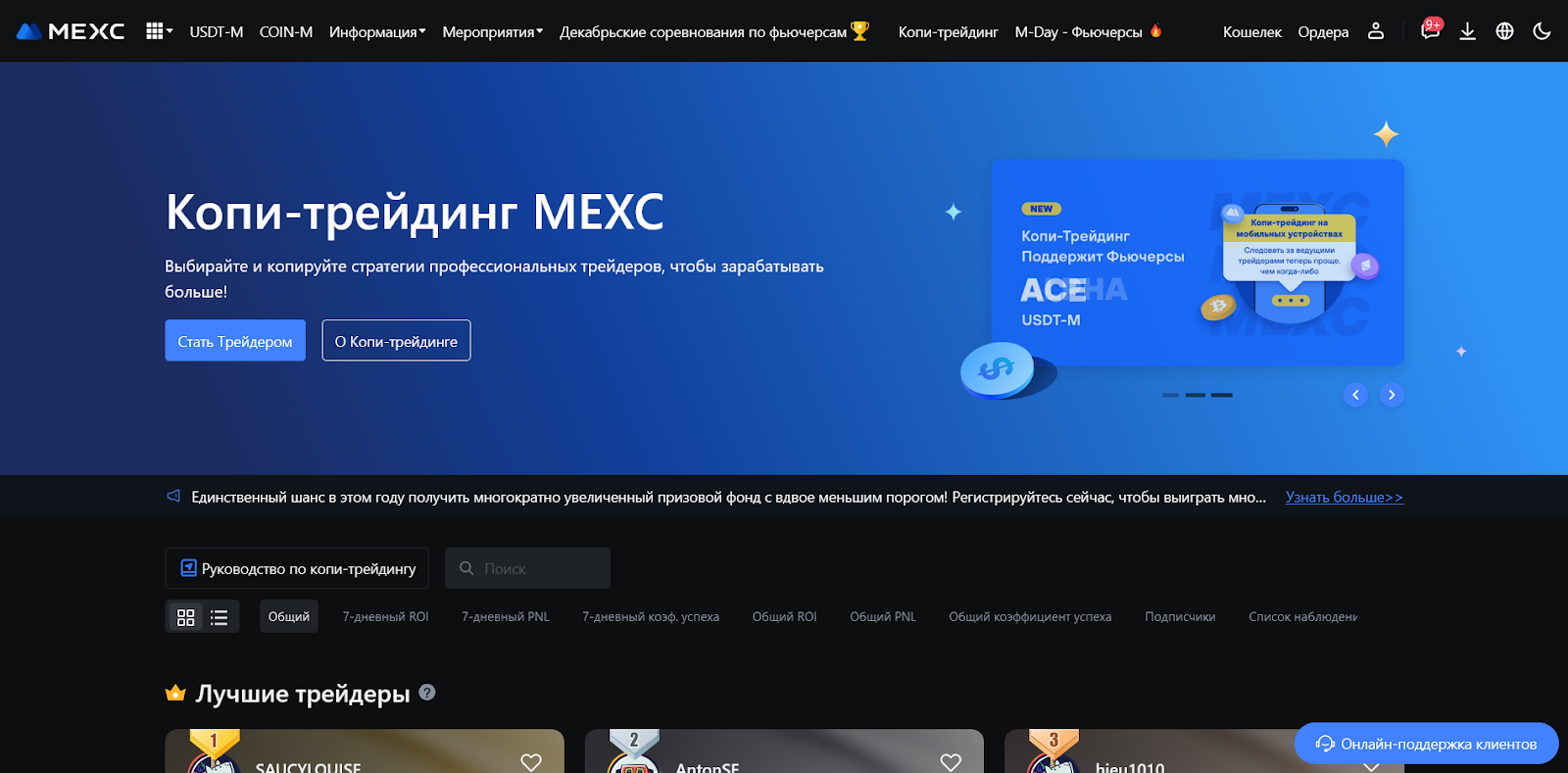Open Руководство по копи-трейдингу guide
1568x773 pixels.
coord(297,568)
